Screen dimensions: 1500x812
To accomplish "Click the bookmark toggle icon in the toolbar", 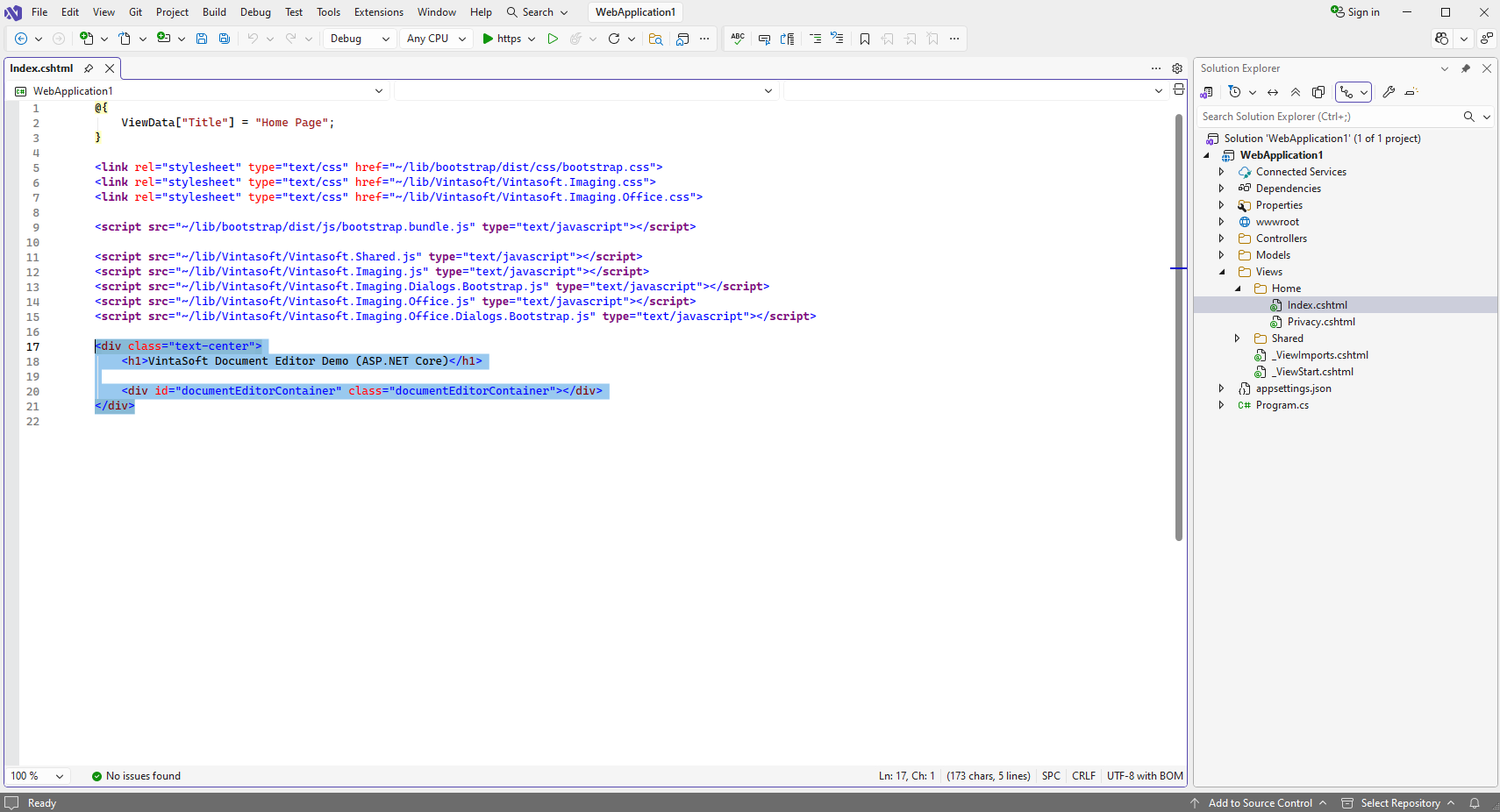I will tap(865, 39).
